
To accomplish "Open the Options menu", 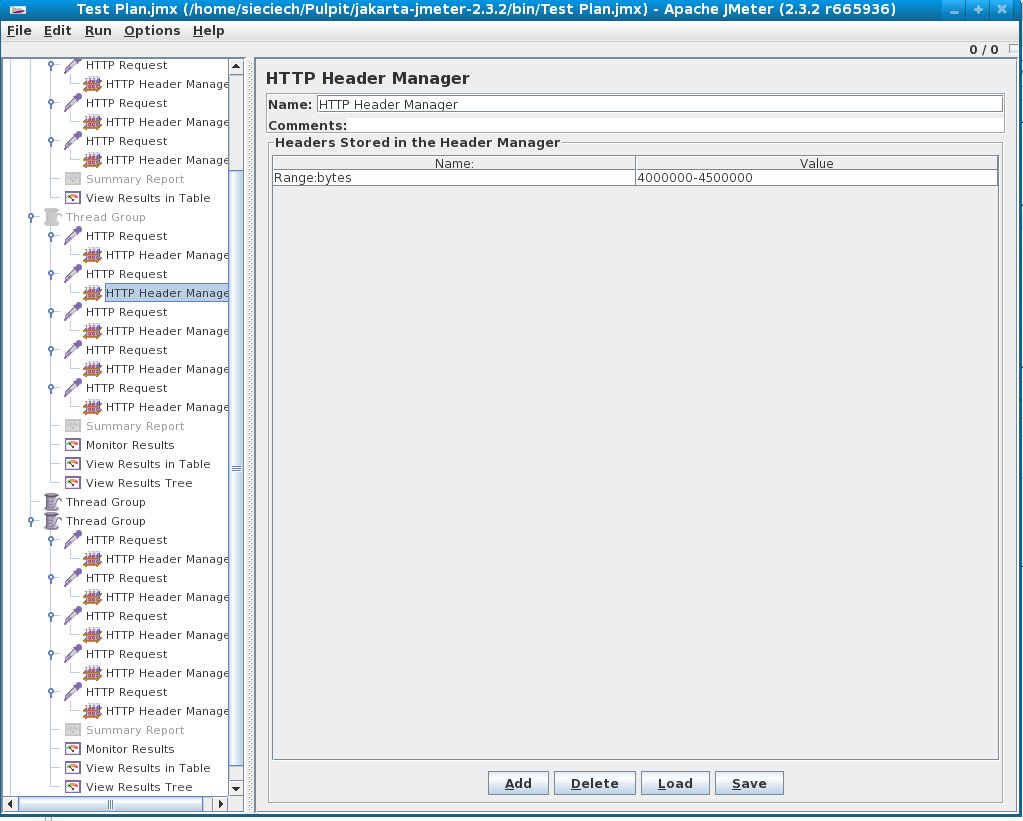I will coord(151,30).
